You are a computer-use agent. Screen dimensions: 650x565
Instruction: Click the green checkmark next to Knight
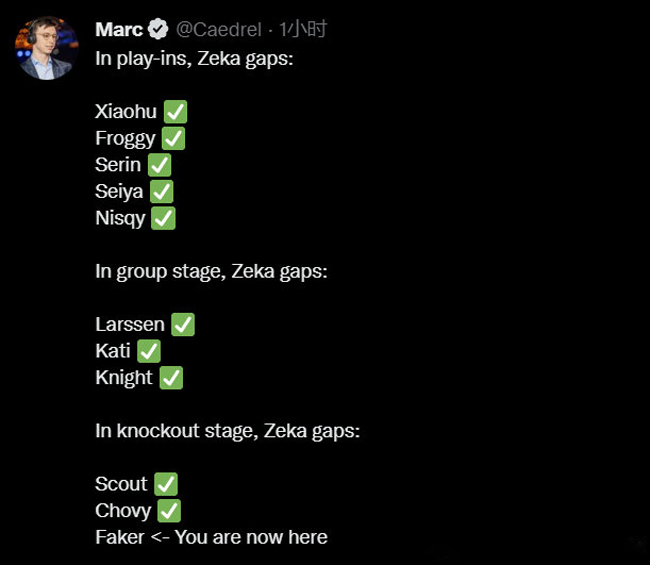pyautogui.click(x=171, y=378)
